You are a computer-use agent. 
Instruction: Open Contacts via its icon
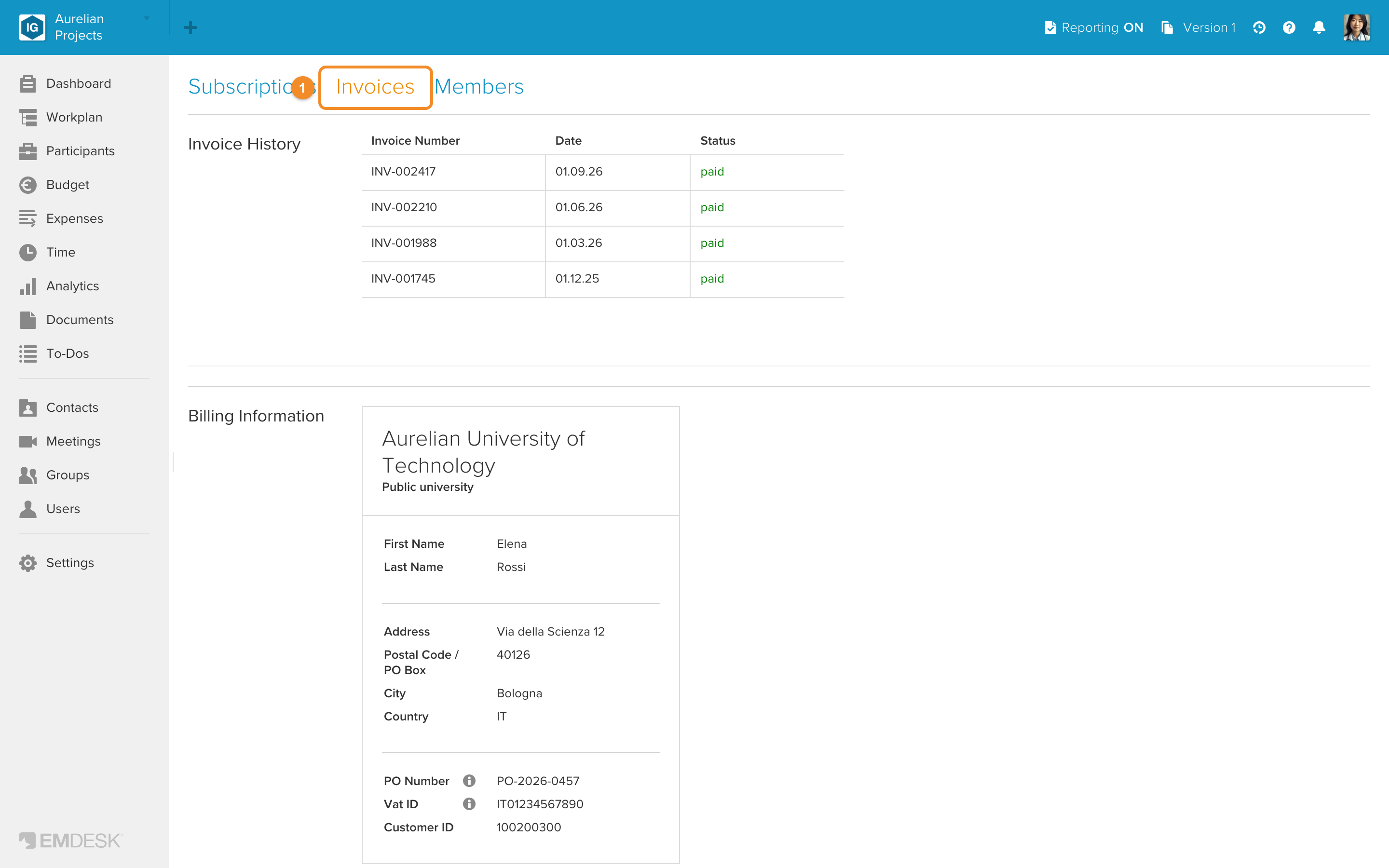point(27,407)
